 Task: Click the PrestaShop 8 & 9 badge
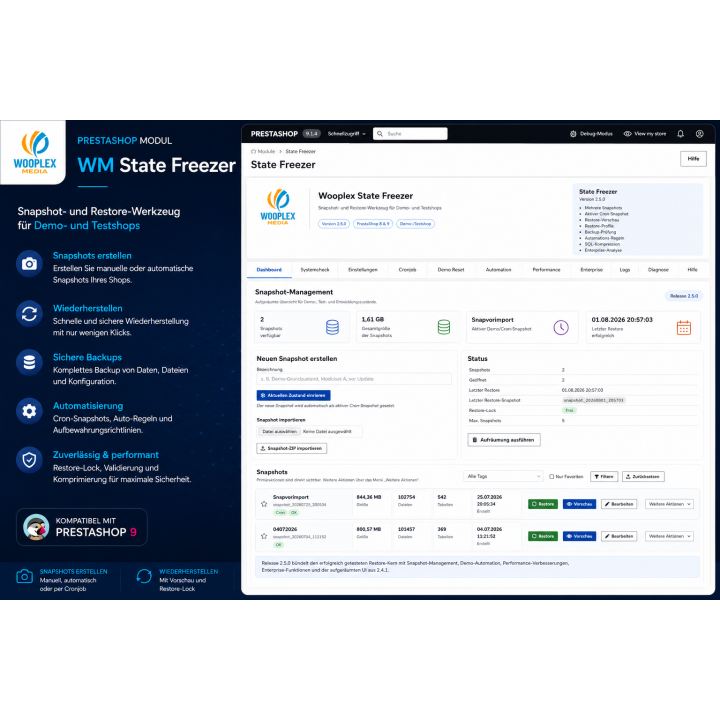click(x=373, y=224)
